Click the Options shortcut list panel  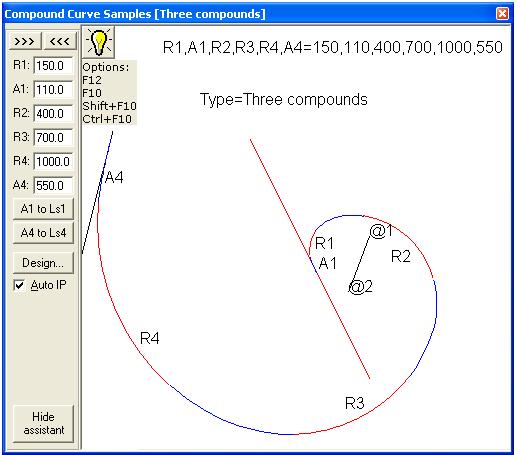[109, 93]
